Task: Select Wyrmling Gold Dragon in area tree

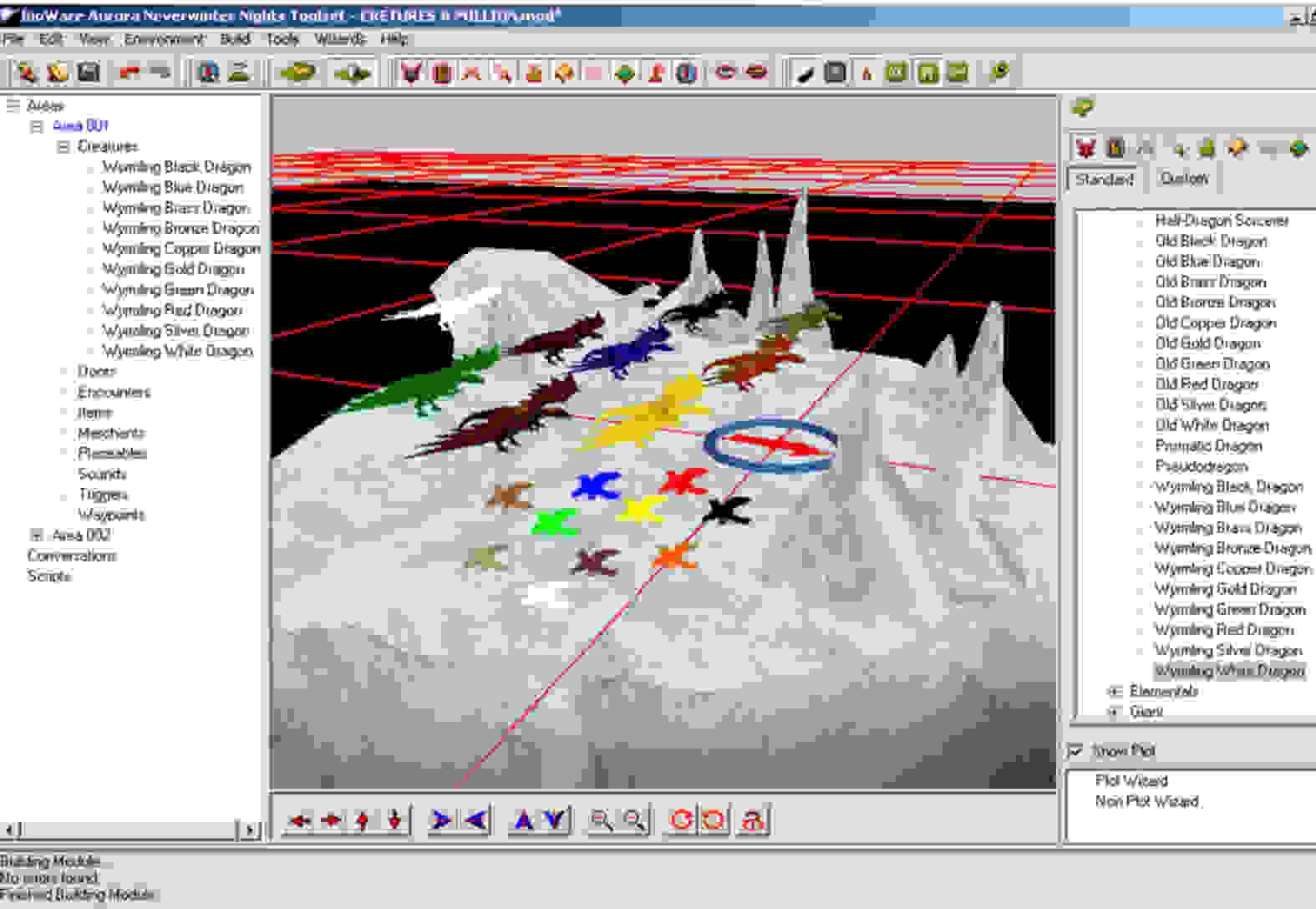Action: (173, 269)
